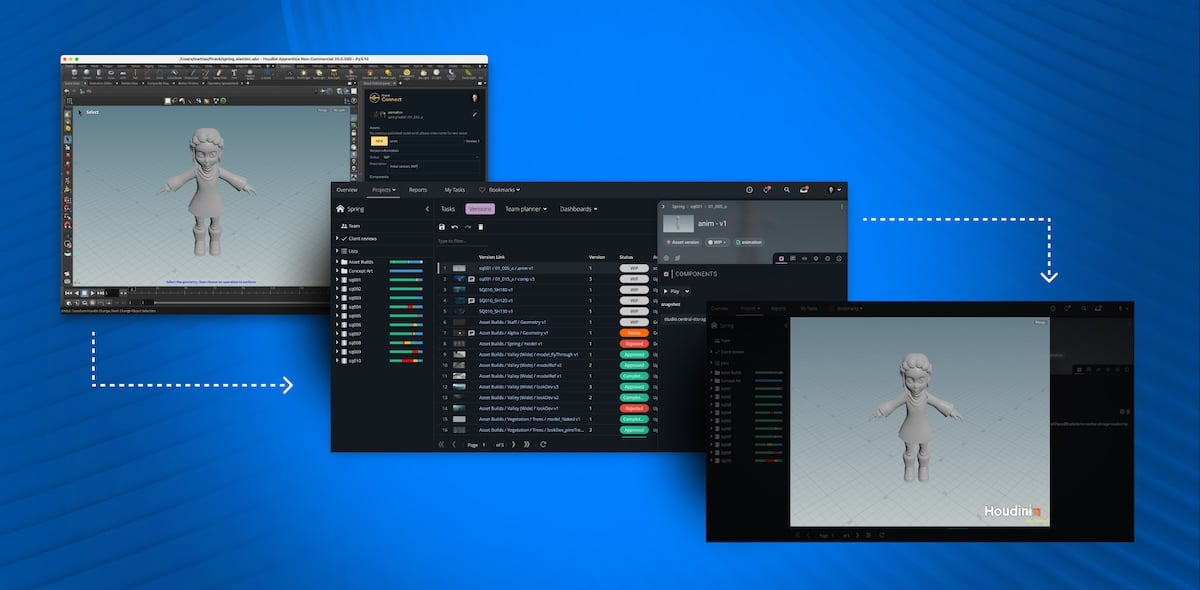Open the Play dropdown in the Components panel

click(687, 291)
